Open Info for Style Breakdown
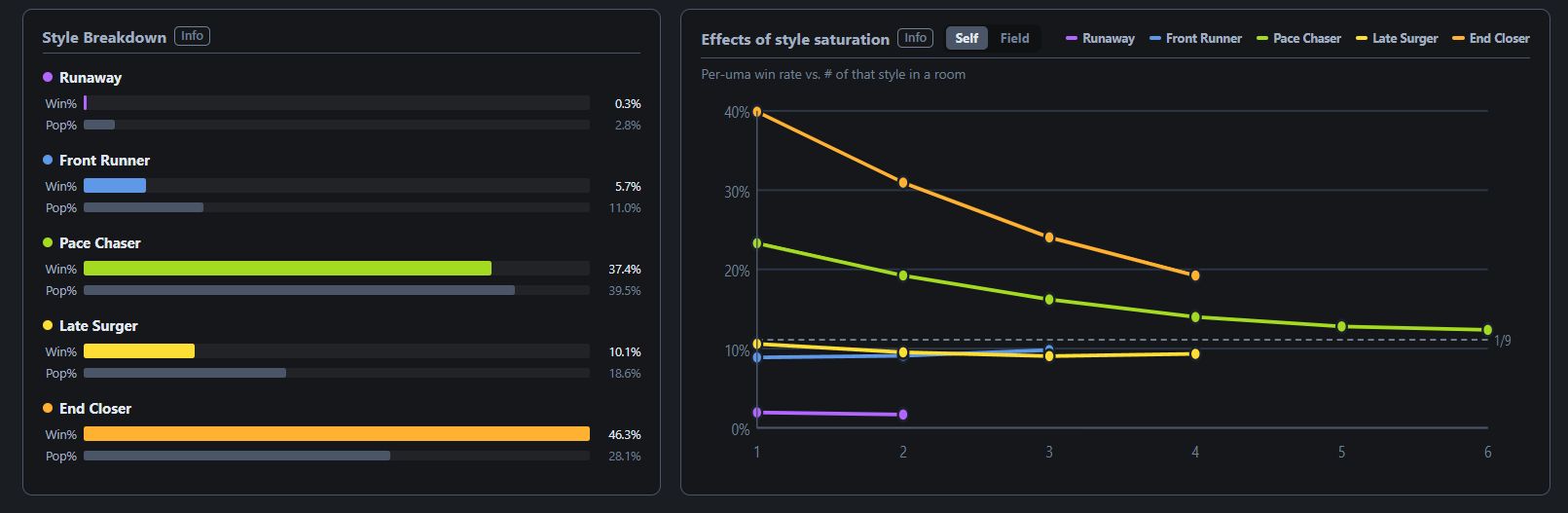The width and height of the screenshot is (1568, 513). [x=192, y=36]
